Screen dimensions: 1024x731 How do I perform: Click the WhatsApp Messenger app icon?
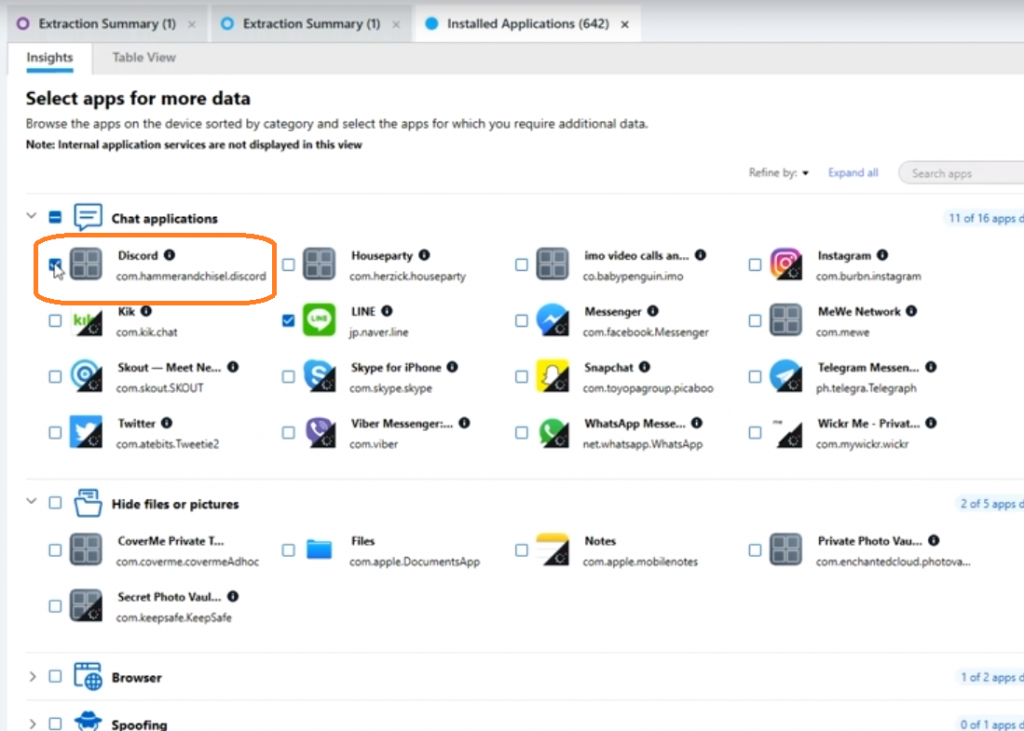[552, 432]
